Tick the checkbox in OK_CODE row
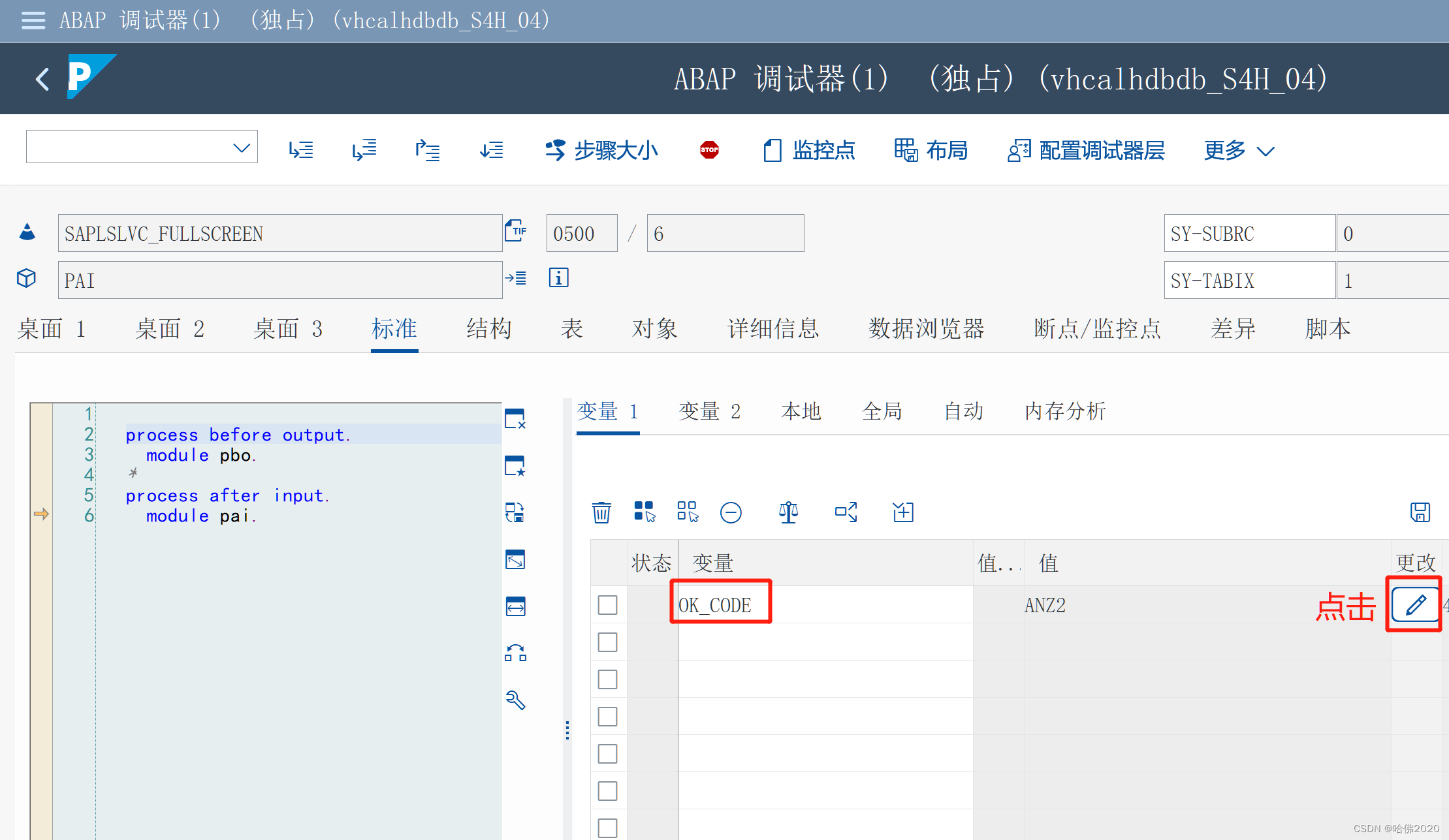This screenshot has width=1449, height=840. (607, 605)
